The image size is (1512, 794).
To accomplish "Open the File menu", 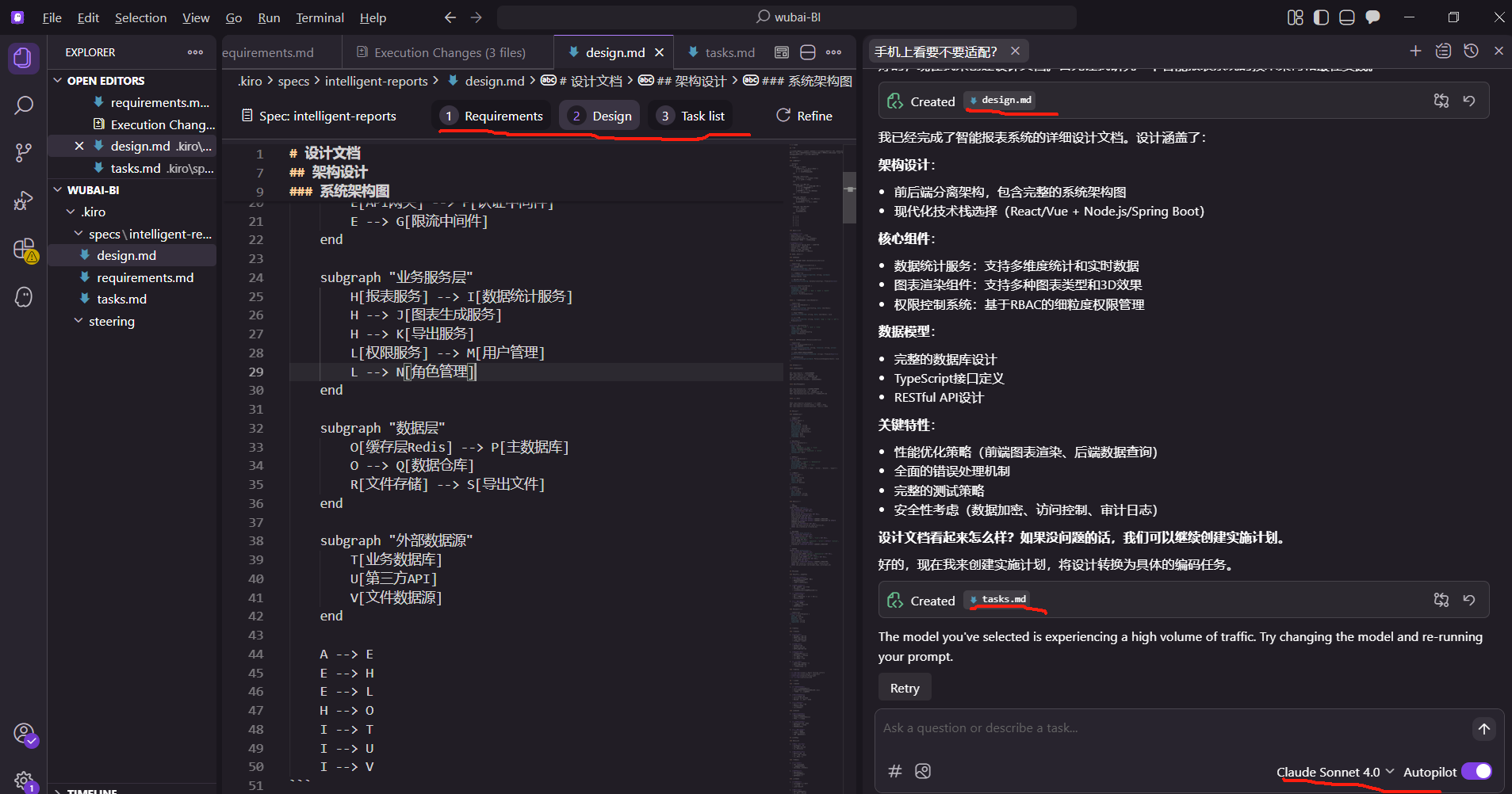I will click(x=52, y=17).
